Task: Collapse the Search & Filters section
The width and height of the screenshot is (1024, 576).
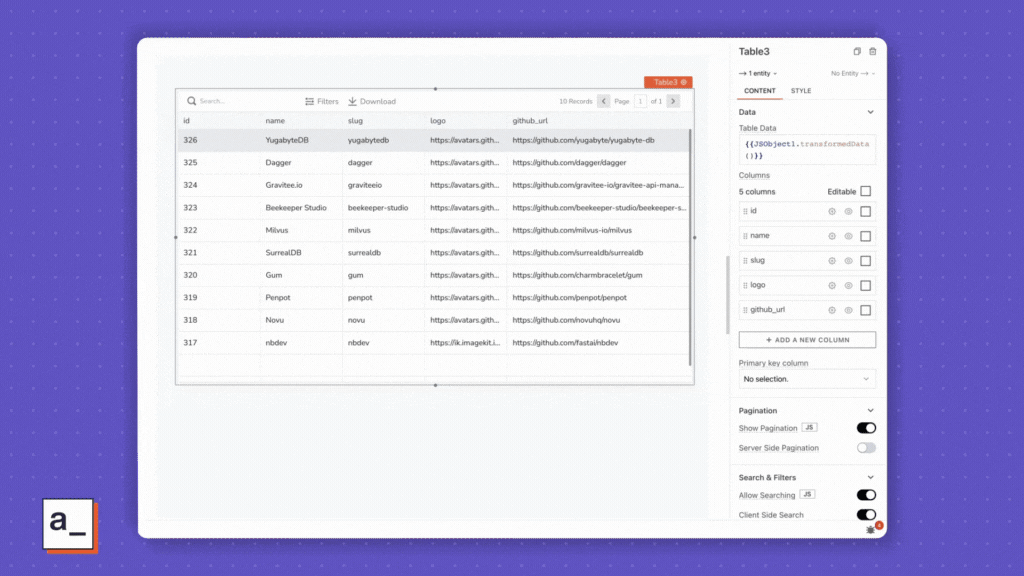Action: (871, 477)
